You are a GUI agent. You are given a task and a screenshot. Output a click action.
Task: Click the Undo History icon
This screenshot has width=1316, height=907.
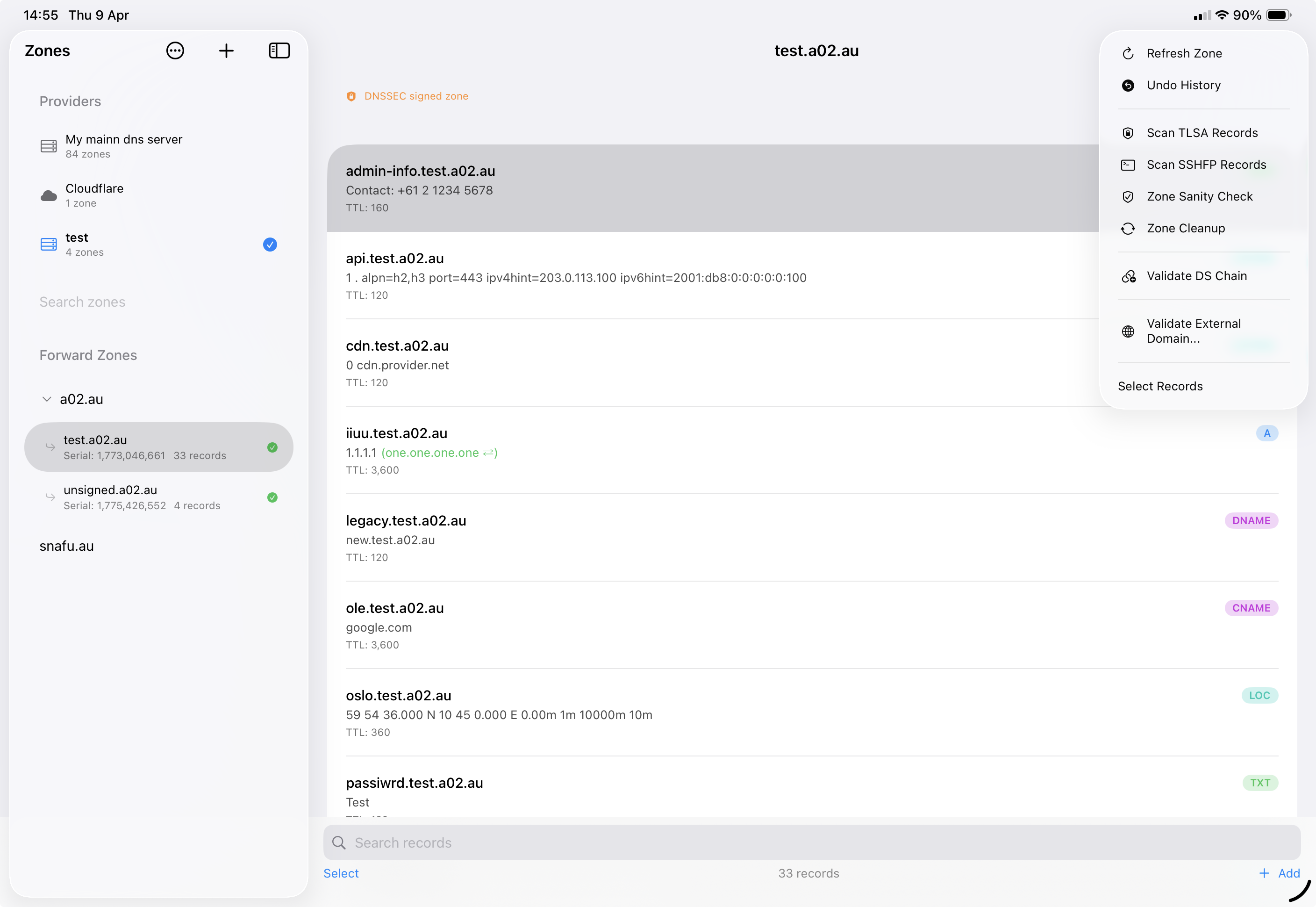point(1128,85)
